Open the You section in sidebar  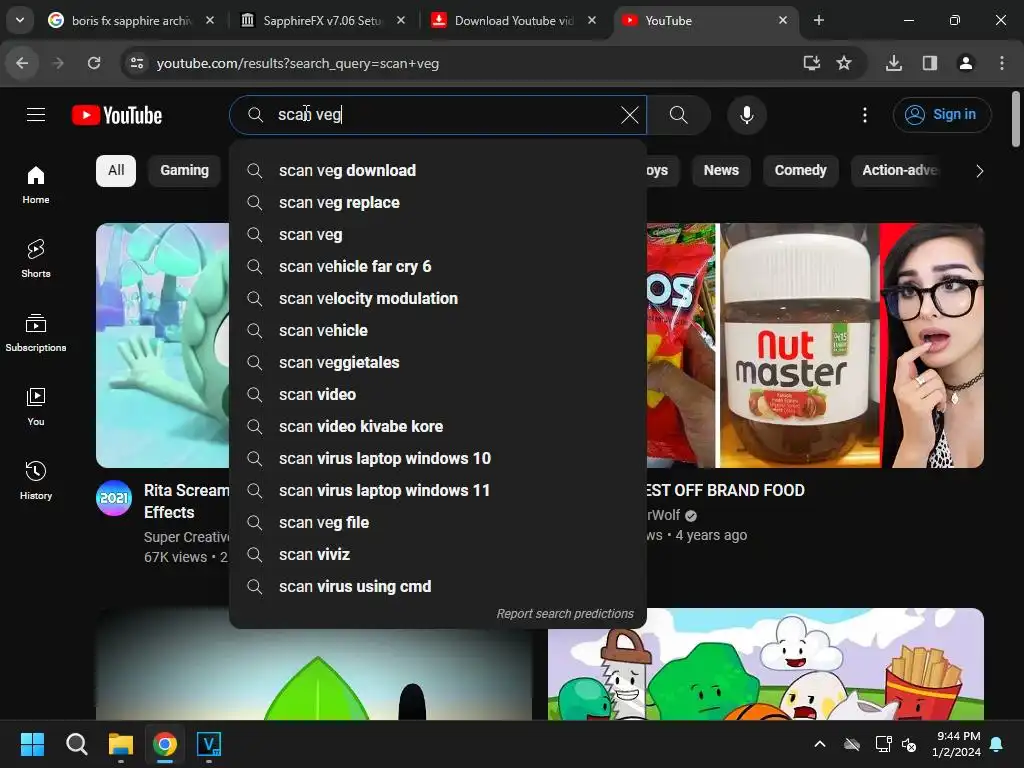[x=36, y=406]
